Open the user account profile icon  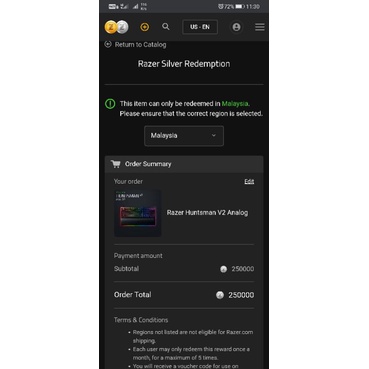(236, 27)
